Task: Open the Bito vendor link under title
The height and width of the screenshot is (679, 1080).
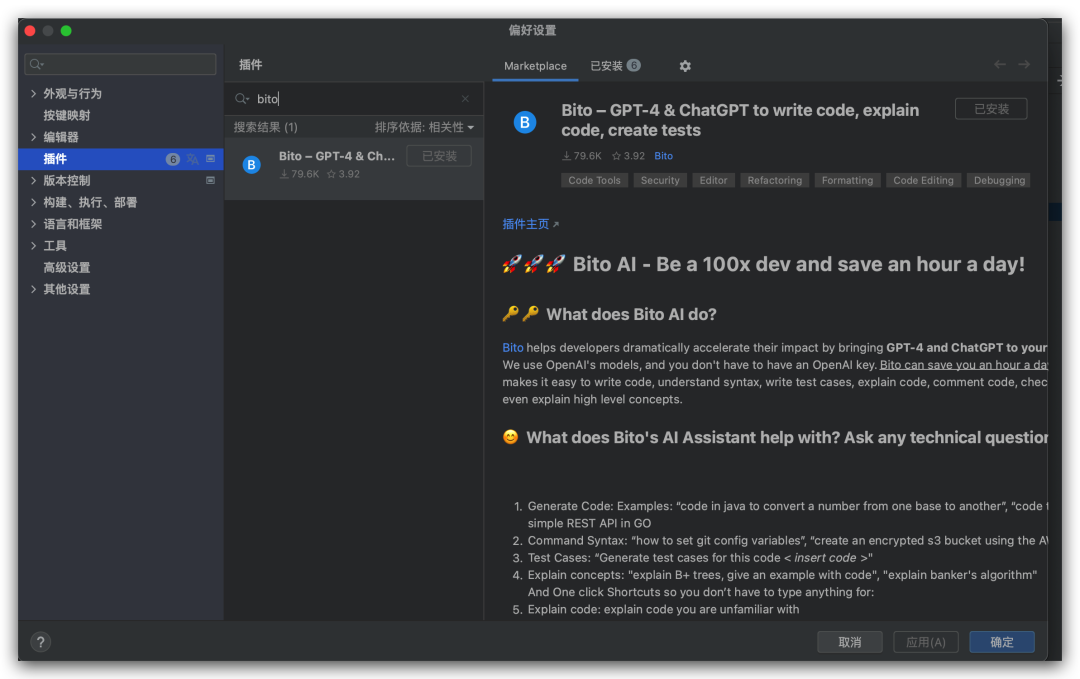Action: (663, 156)
